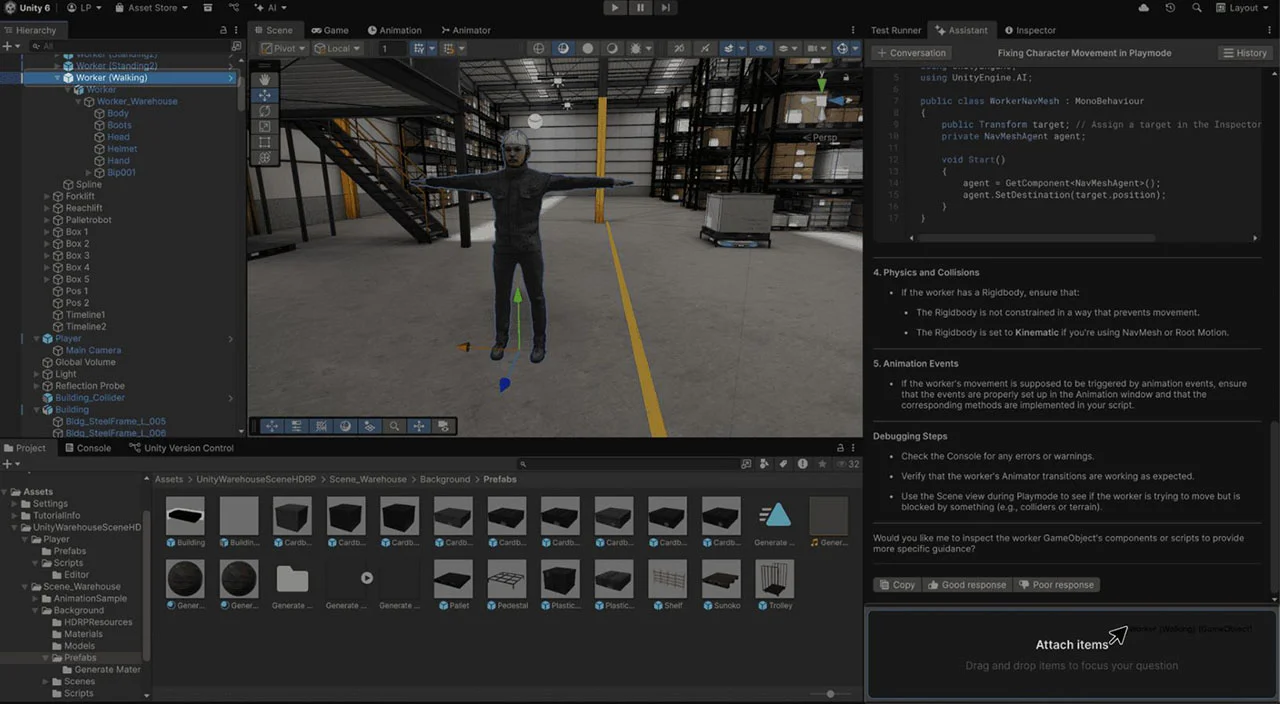
Task: Click the Project search-by-label tag icon
Action: click(783, 464)
